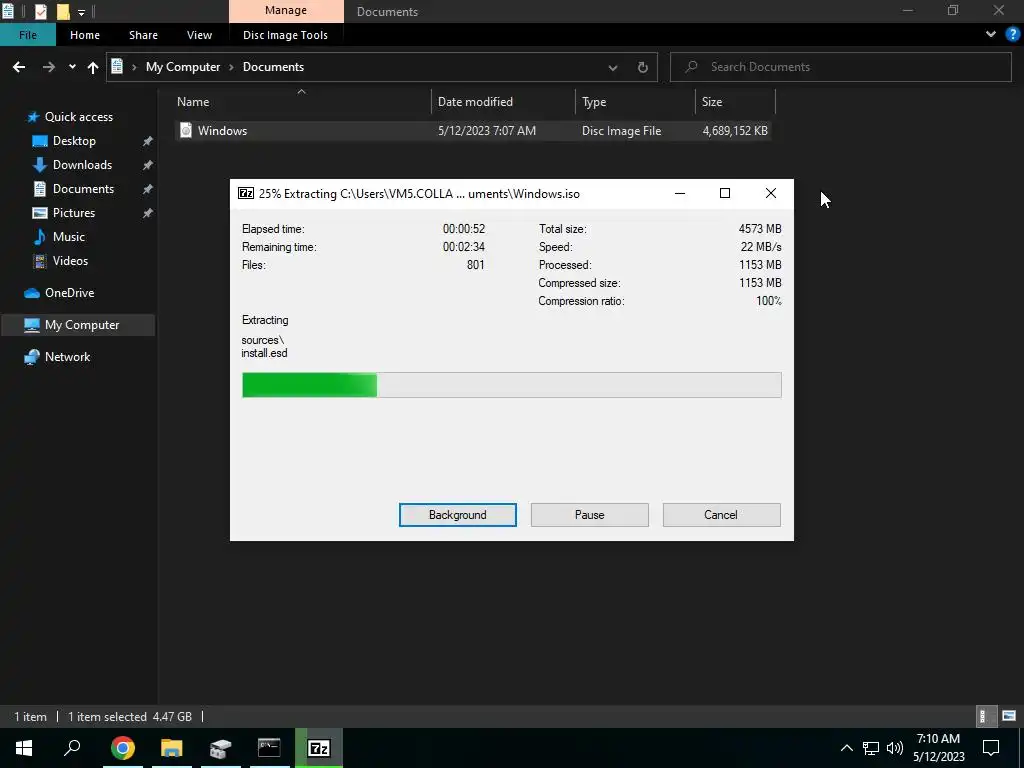Sort by the Name column header
This screenshot has width=1024, height=768.
tap(303, 102)
